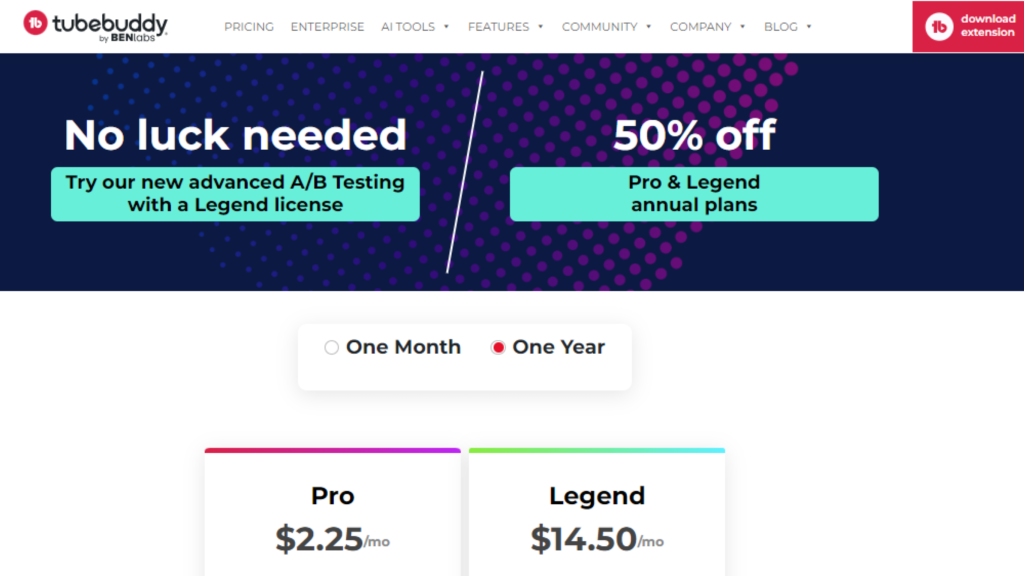Click the Pro & Legend annual plans banner

click(x=694, y=194)
